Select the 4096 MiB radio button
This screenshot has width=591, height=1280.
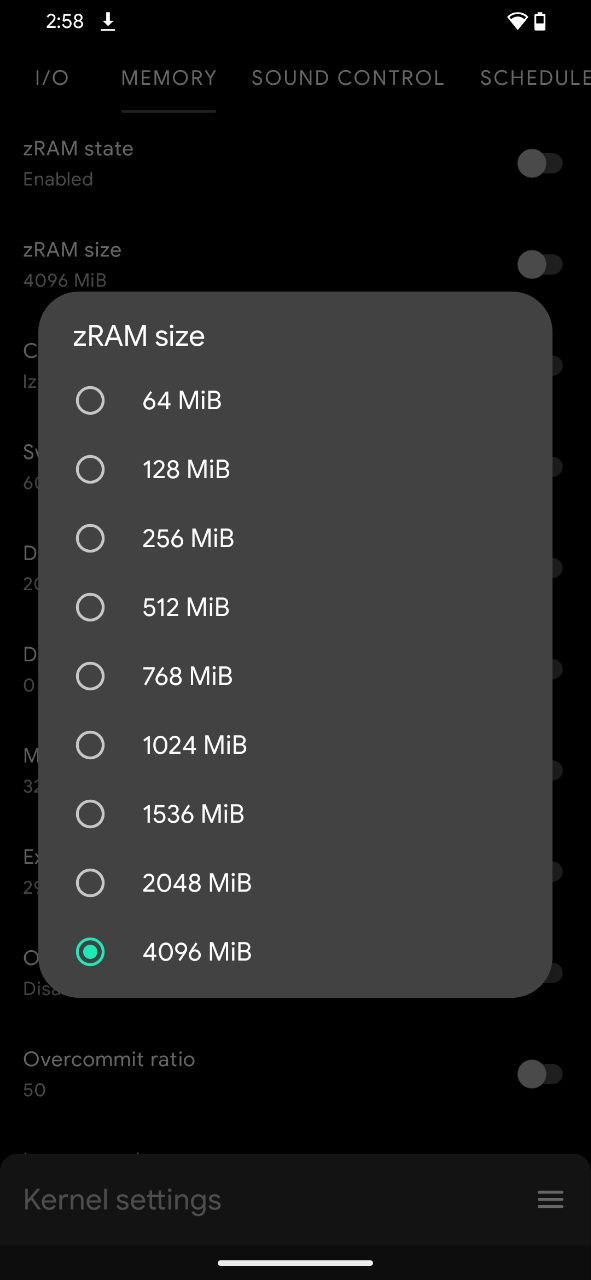click(90, 952)
